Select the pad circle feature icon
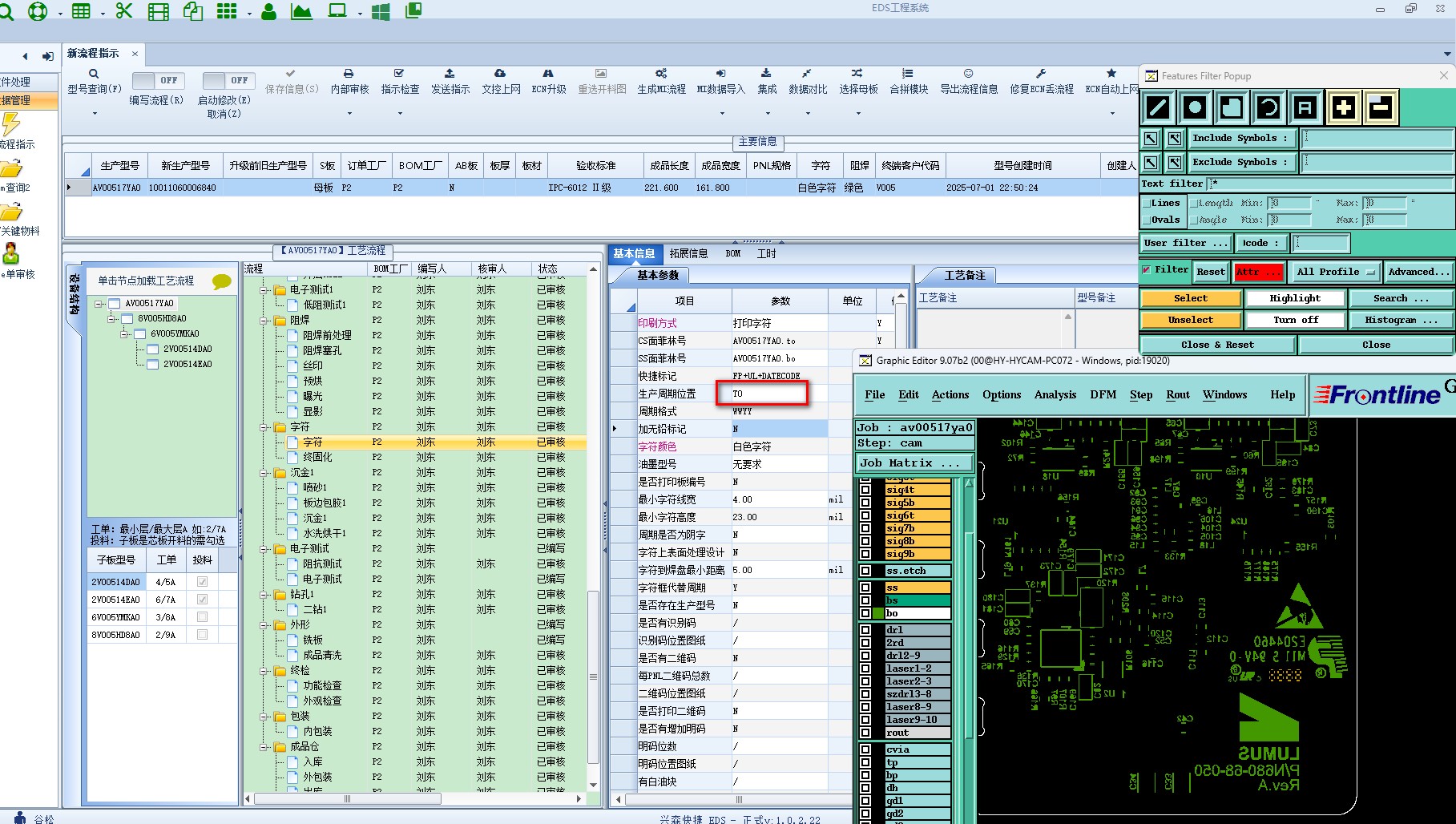Image resolution: width=1456 pixels, height=824 pixels. pos(1194,107)
